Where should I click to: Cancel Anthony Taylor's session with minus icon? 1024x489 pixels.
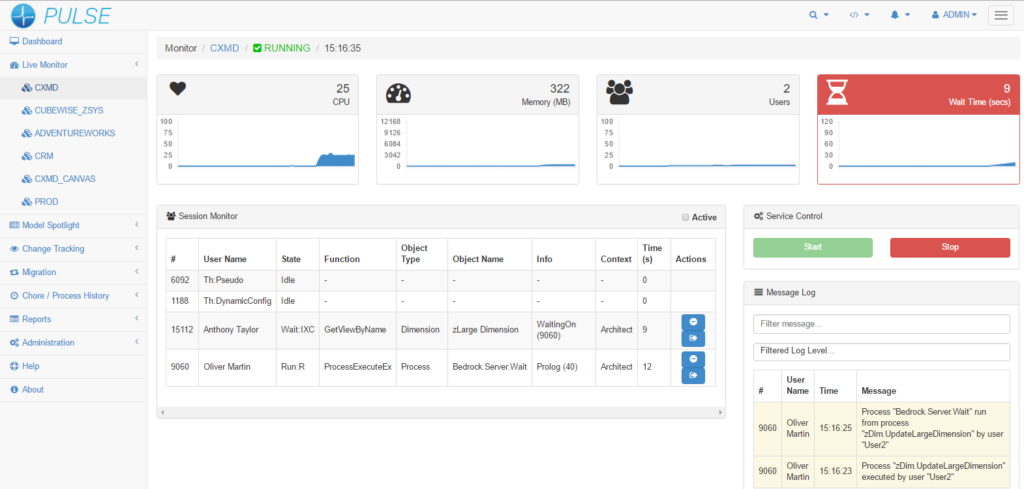(693, 322)
